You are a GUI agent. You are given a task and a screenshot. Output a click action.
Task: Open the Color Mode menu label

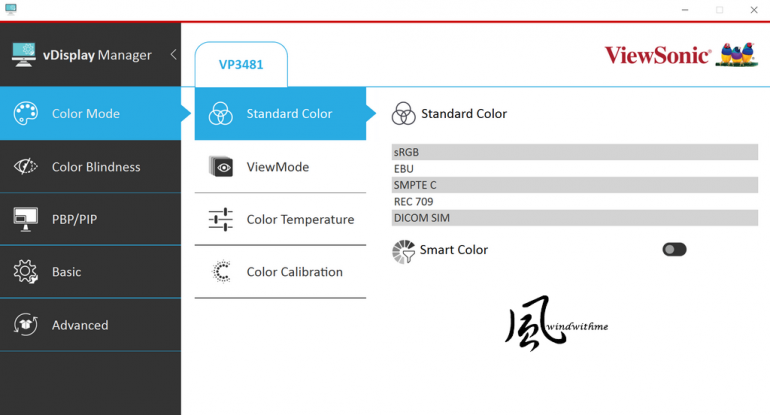point(86,113)
